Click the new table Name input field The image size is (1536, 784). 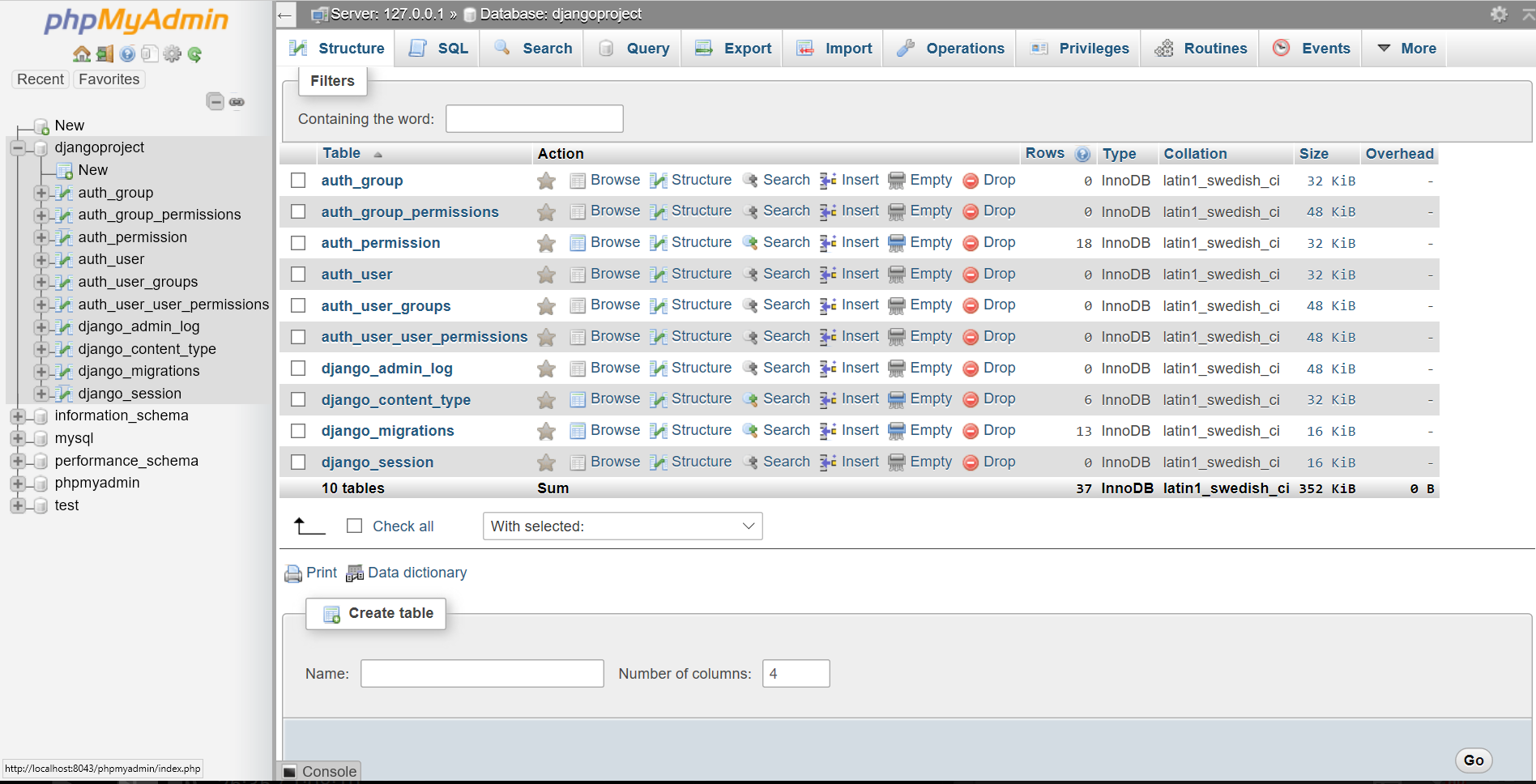pyautogui.click(x=482, y=673)
